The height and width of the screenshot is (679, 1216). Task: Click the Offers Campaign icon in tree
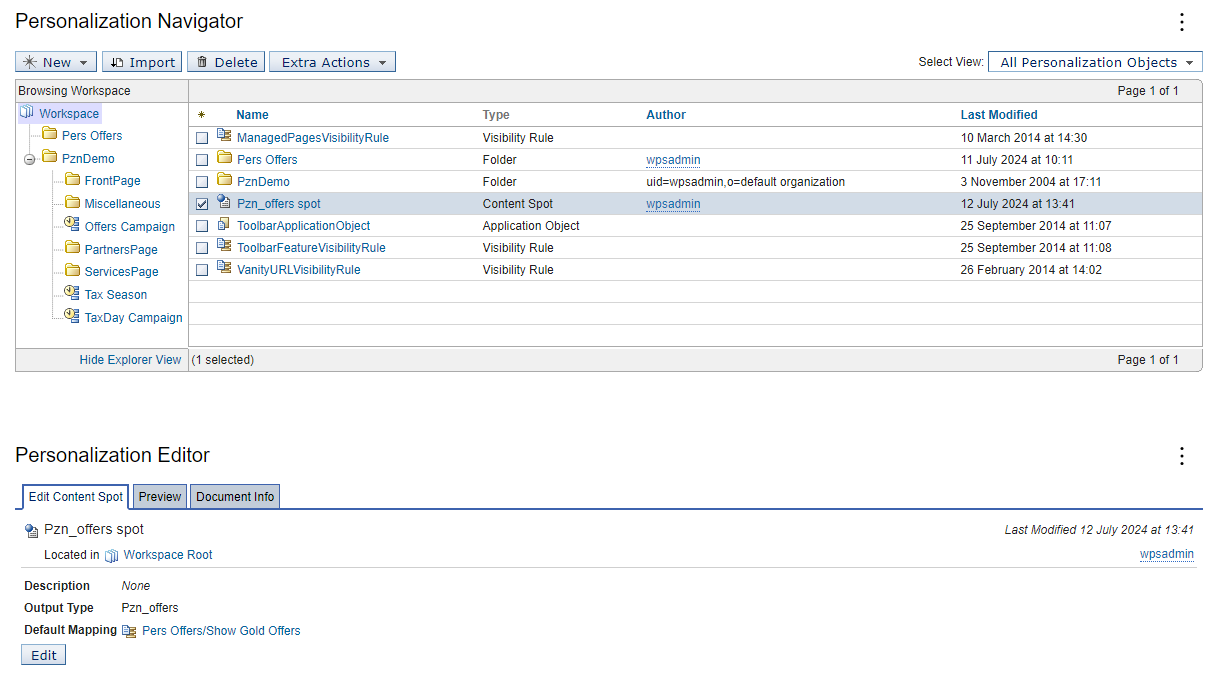[72, 225]
